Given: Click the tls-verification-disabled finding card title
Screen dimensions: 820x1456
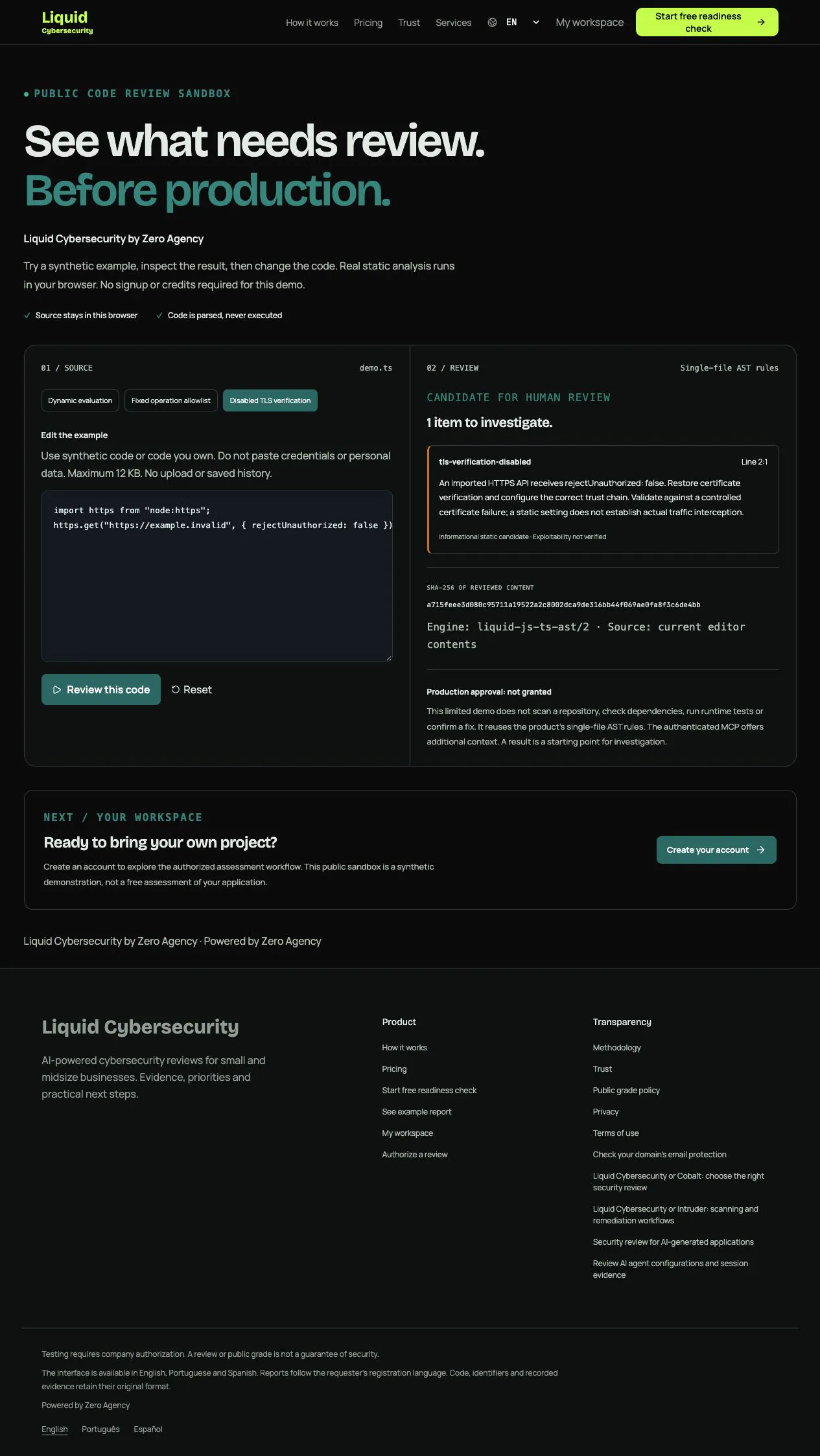Looking at the screenshot, I should coord(485,462).
